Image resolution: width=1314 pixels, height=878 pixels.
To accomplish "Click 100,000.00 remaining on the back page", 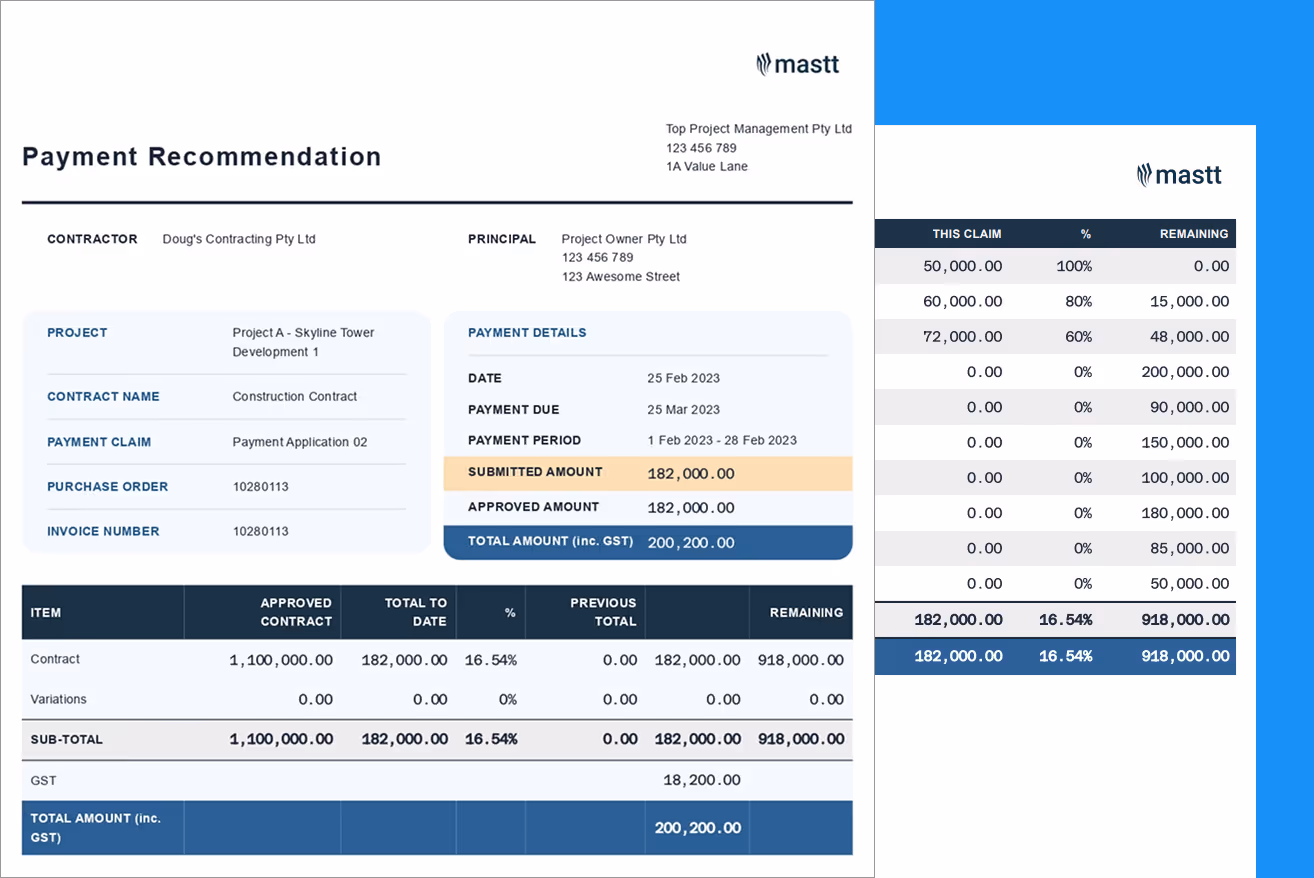I will [1186, 478].
